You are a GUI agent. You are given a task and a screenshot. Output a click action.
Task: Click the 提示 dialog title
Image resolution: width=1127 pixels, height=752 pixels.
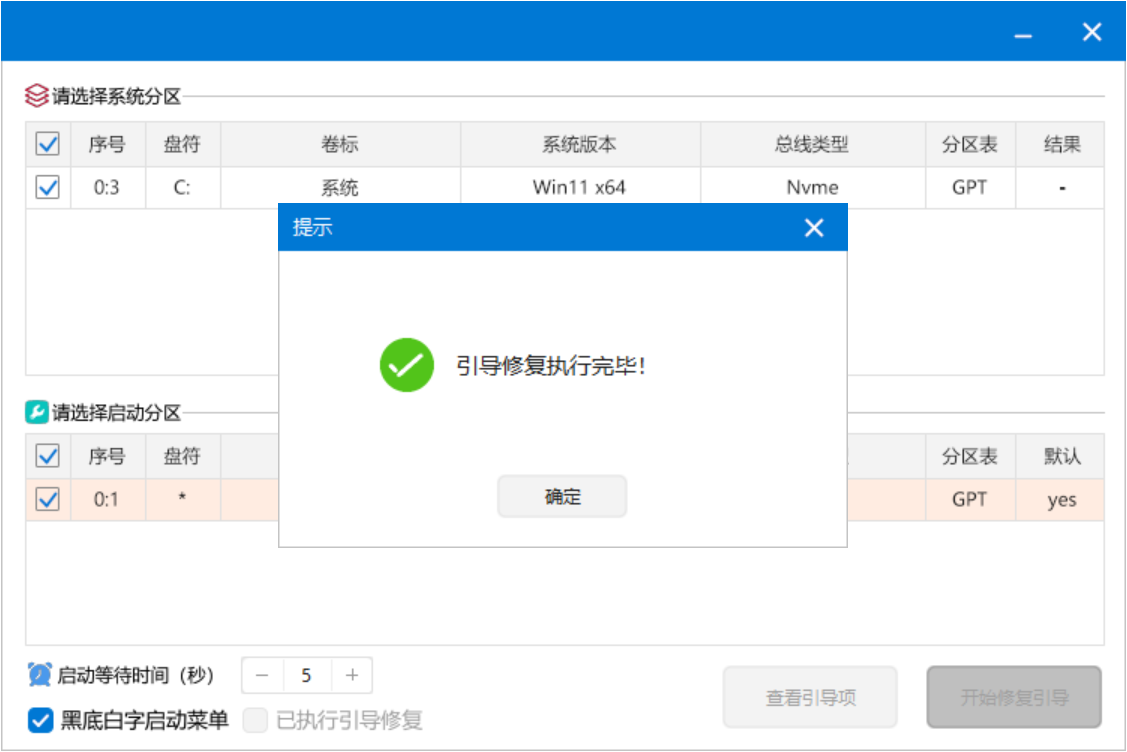[x=313, y=228]
